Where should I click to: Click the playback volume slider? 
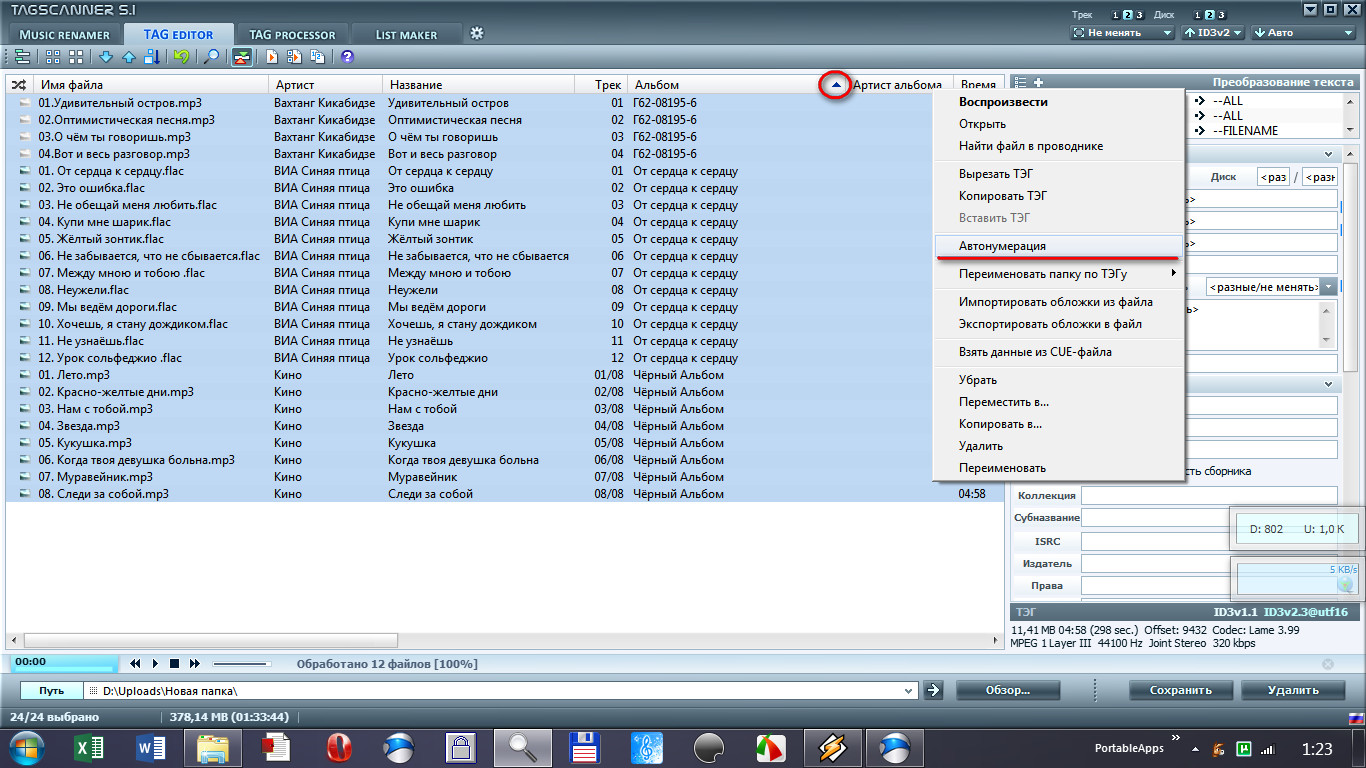(x=241, y=663)
